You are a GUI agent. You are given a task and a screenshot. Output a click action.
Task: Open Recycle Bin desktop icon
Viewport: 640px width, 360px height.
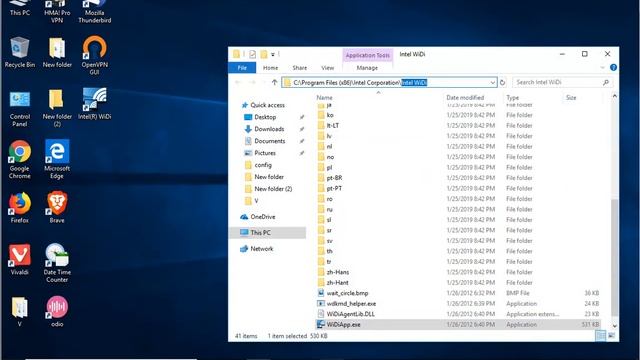(19, 52)
